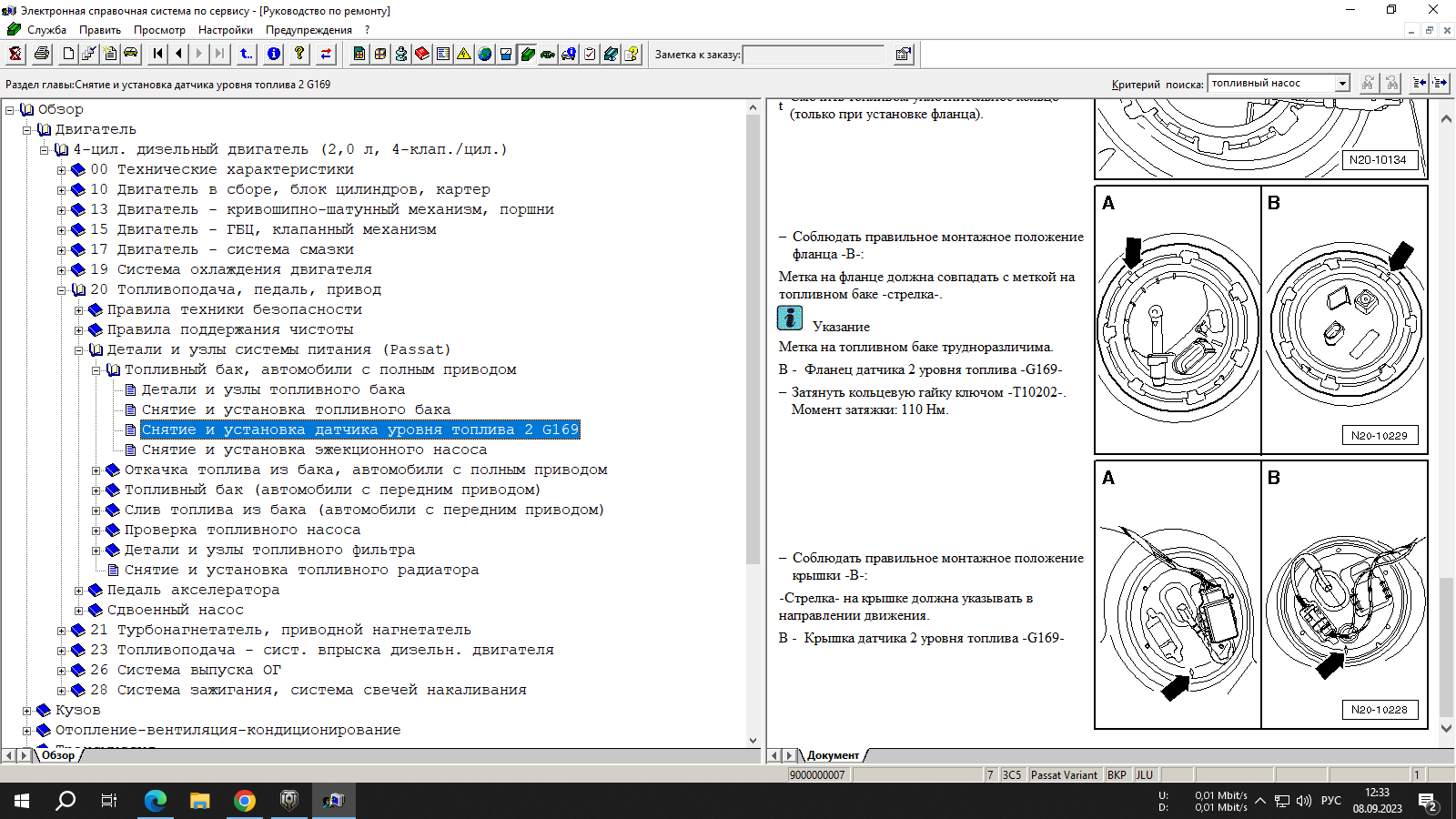Click the blue info circle toolbar icon

click(274, 54)
